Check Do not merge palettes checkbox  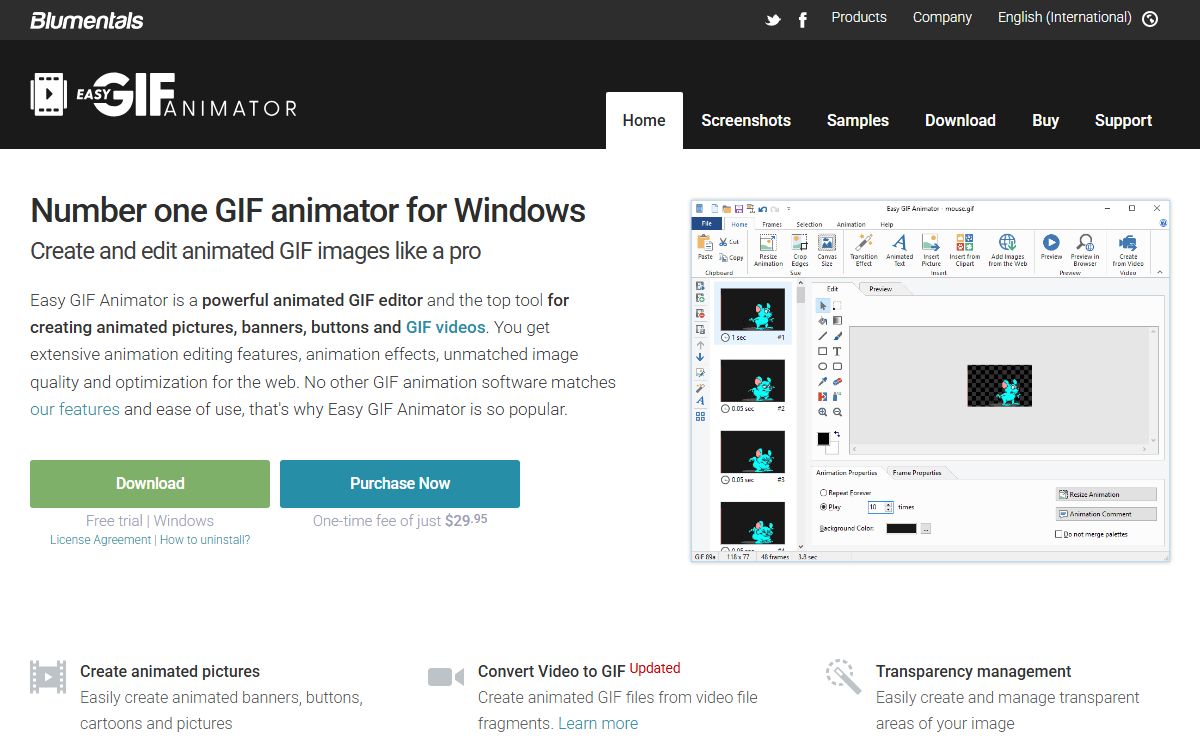pyautogui.click(x=1059, y=534)
